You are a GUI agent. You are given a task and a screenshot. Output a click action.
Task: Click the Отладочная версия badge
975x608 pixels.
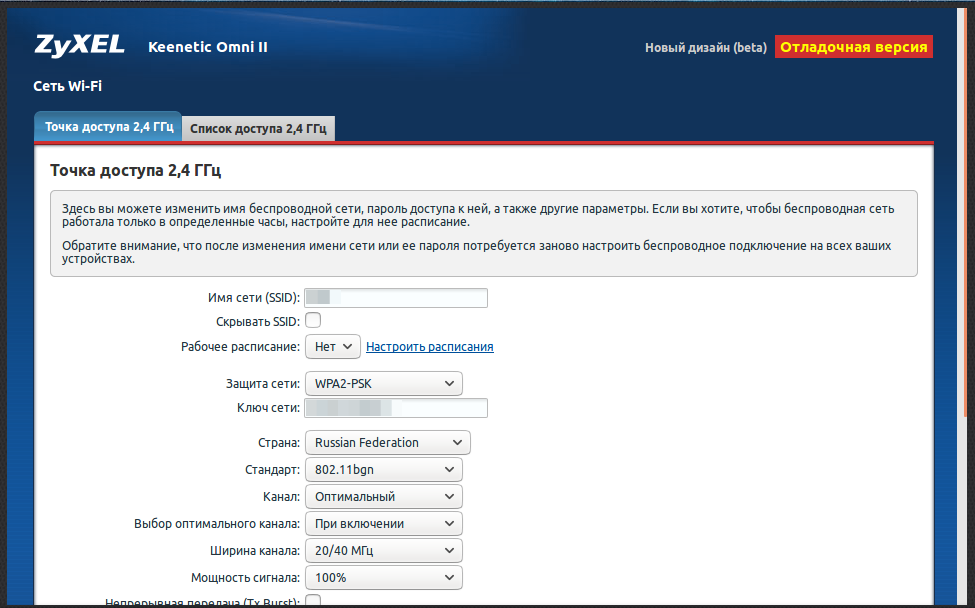pos(854,47)
